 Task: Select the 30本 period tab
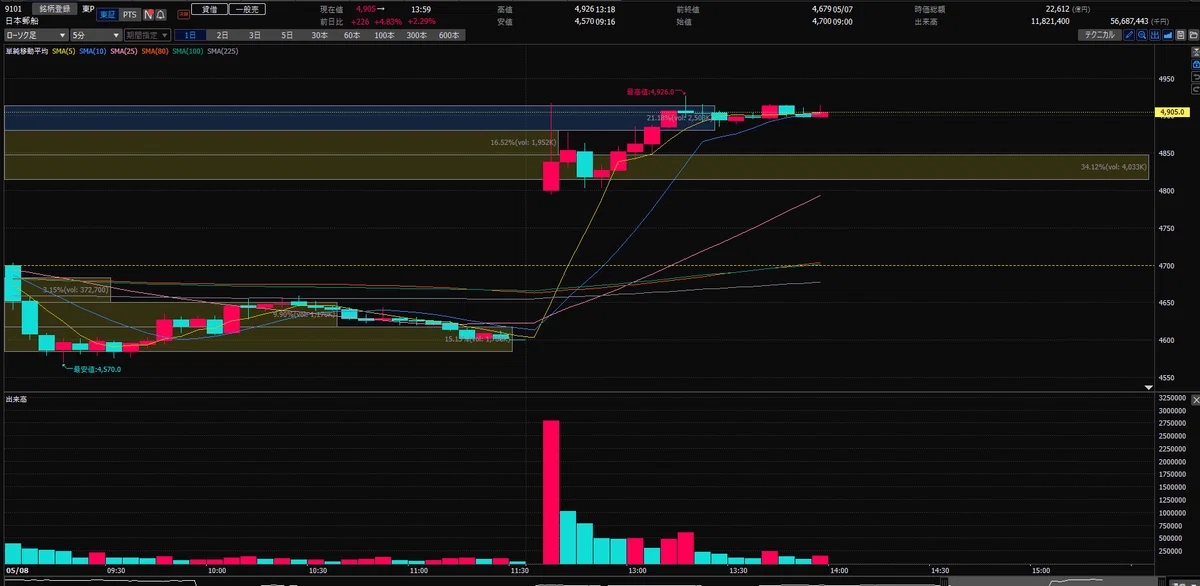pos(319,34)
